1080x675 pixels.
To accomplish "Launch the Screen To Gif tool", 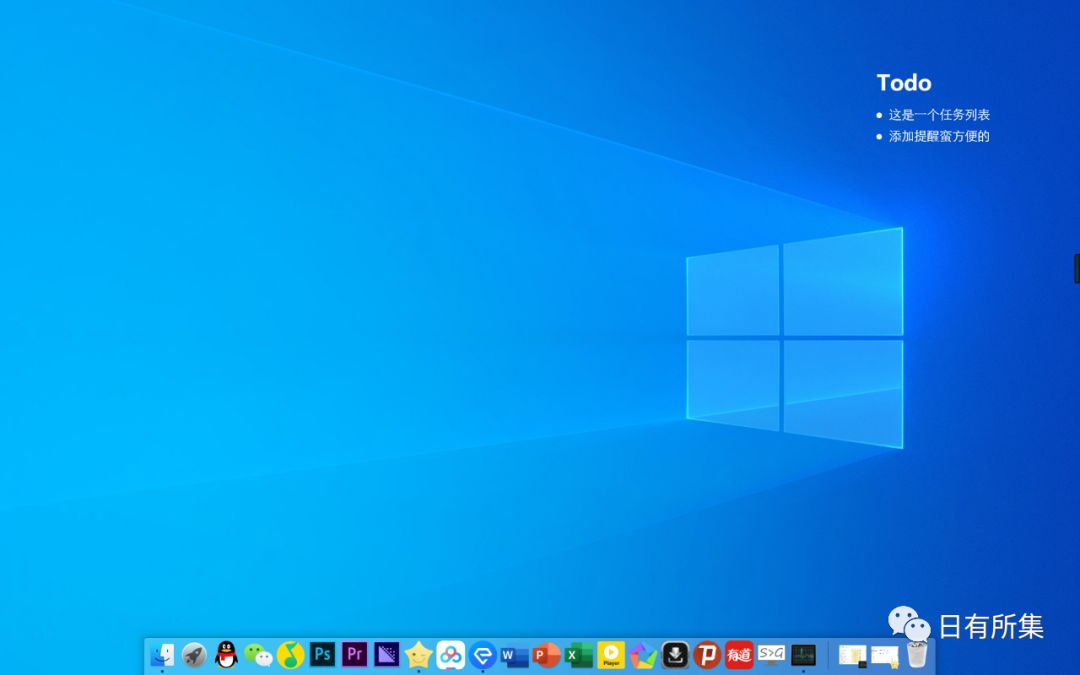I will [x=771, y=655].
